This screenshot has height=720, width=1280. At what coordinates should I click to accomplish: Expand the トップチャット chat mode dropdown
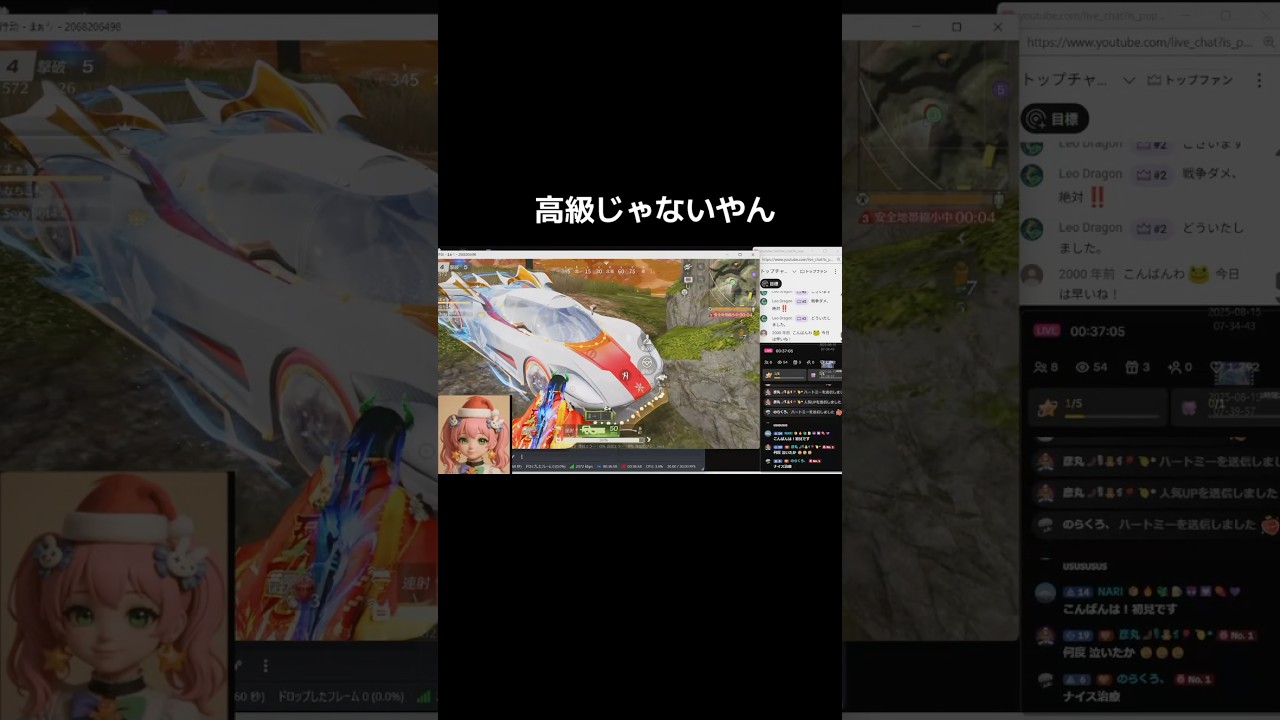click(x=1128, y=80)
